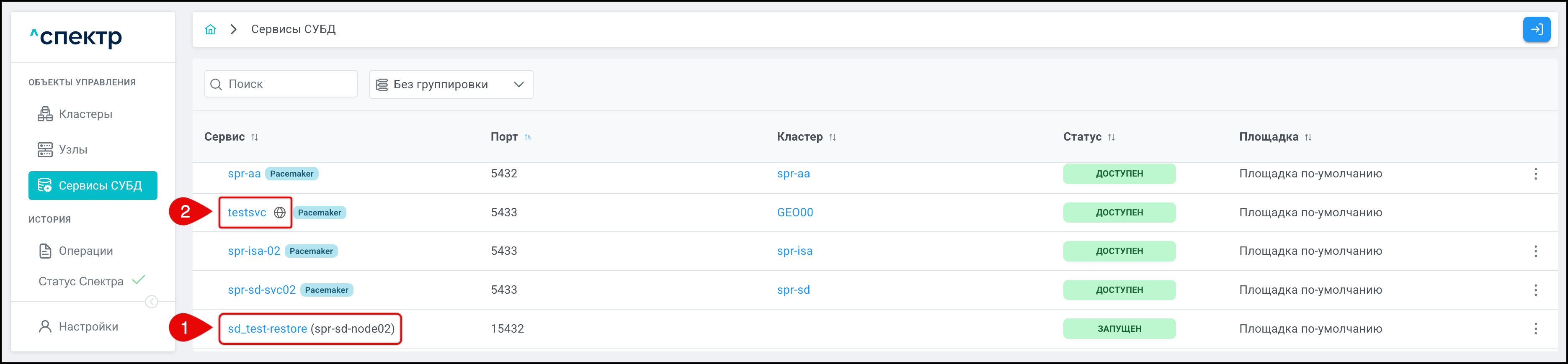The width and height of the screenshot is (1568, 364).
Task: Sort table by Сервис column
Action: pyautogui.click(x=255, y=137)
